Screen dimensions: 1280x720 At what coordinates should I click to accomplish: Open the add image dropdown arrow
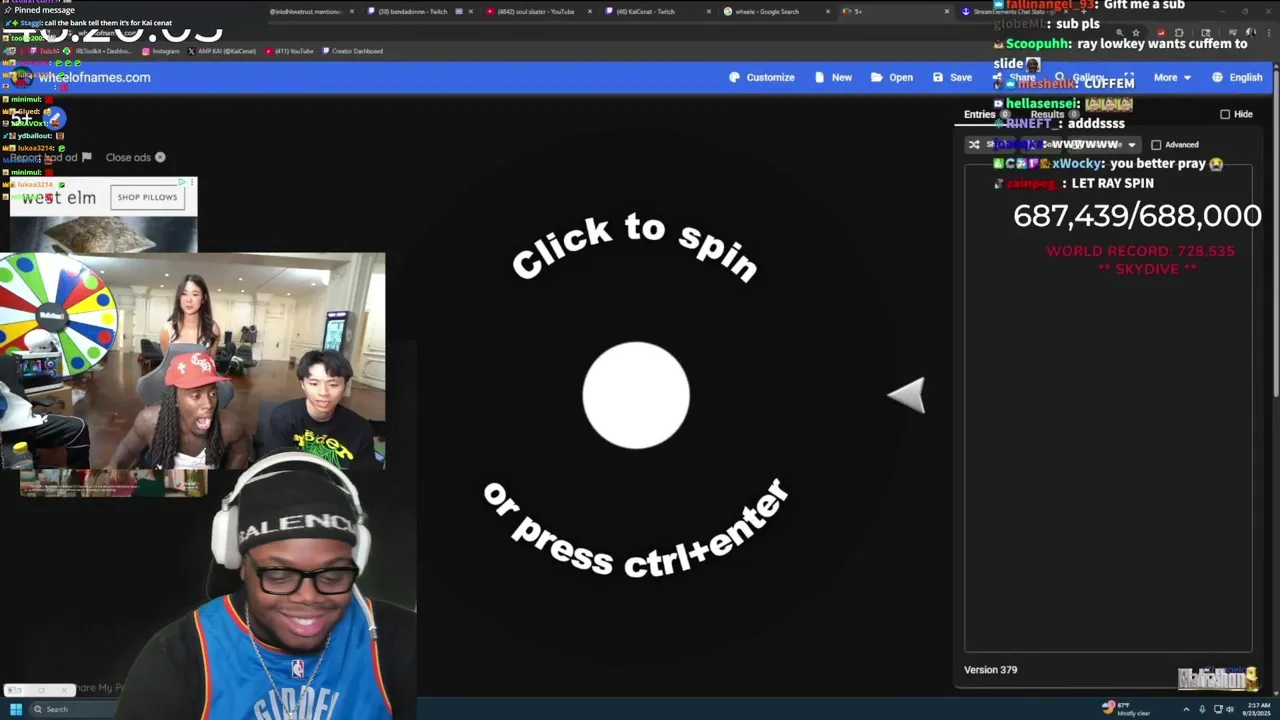point(1131,145)
